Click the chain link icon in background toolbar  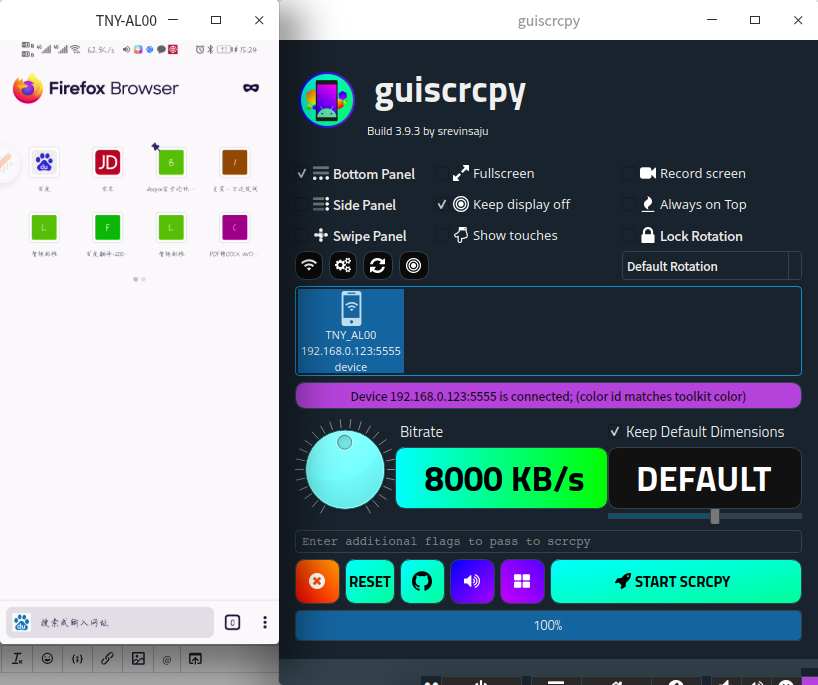[107, 659]
